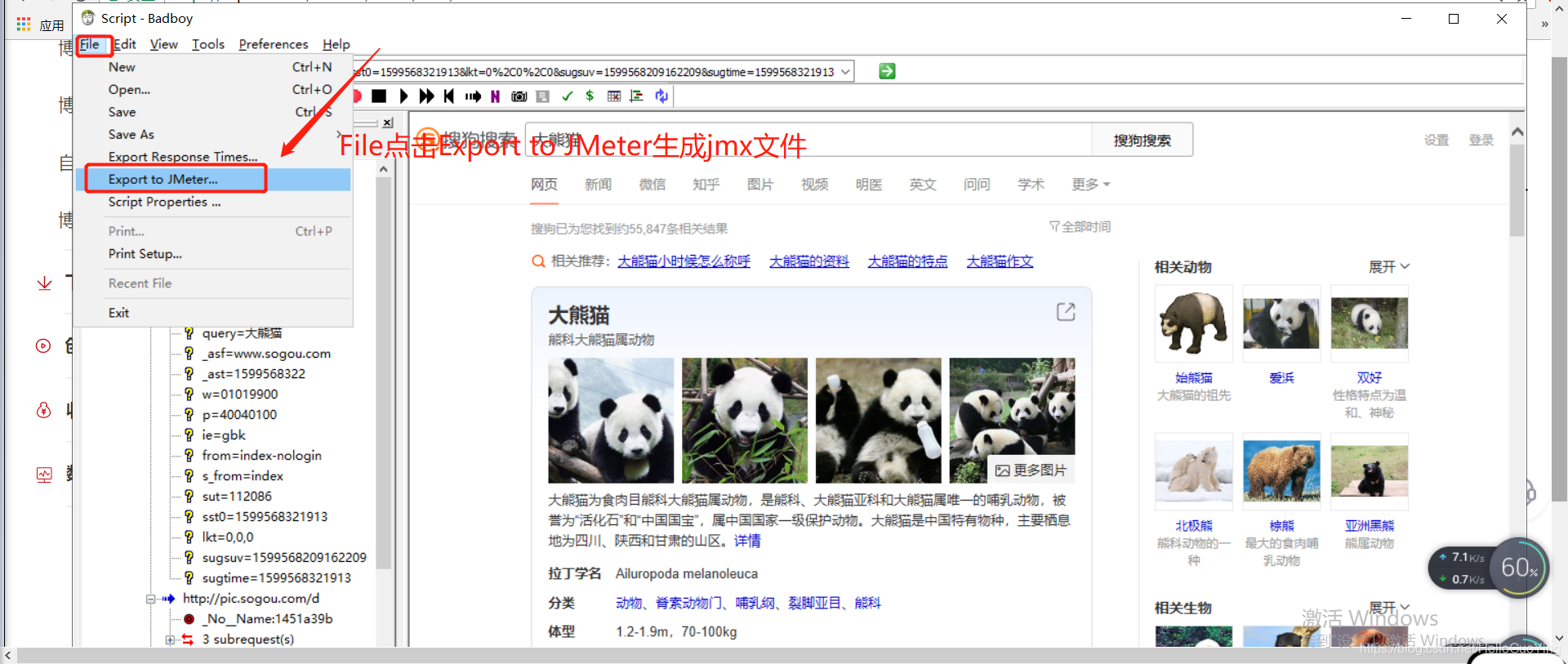Screen dimensions: 1568x664
Task: Click the 设置 settings link
Action: tap(1437, 140)
